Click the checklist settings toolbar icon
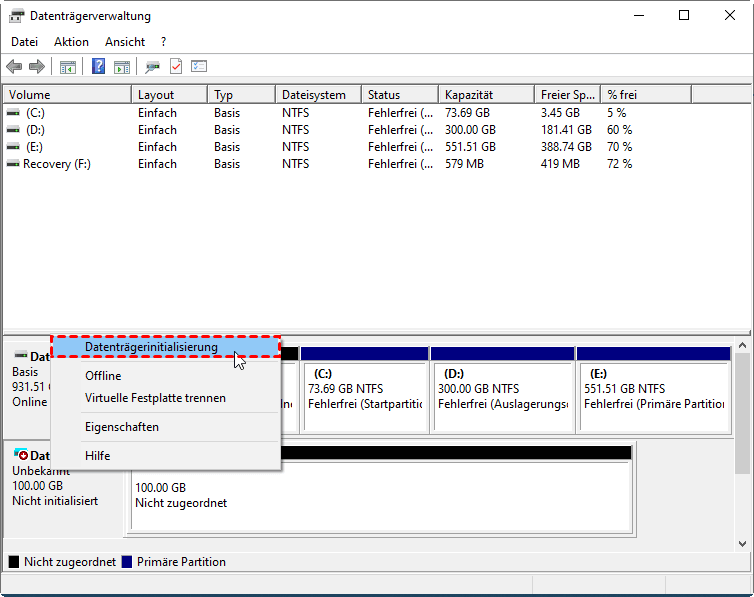754x597 pixels. pos(199,66)
